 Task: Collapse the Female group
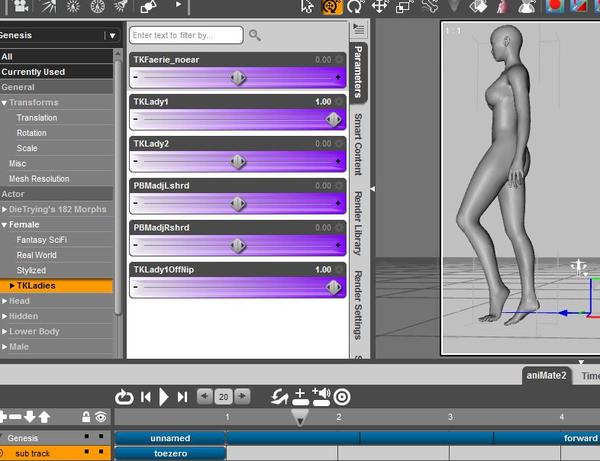4,225
